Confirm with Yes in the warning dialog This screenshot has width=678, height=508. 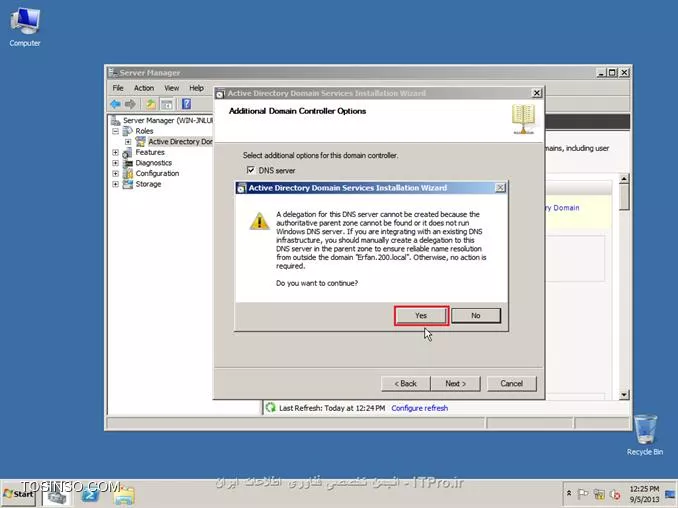click(421, 316)
